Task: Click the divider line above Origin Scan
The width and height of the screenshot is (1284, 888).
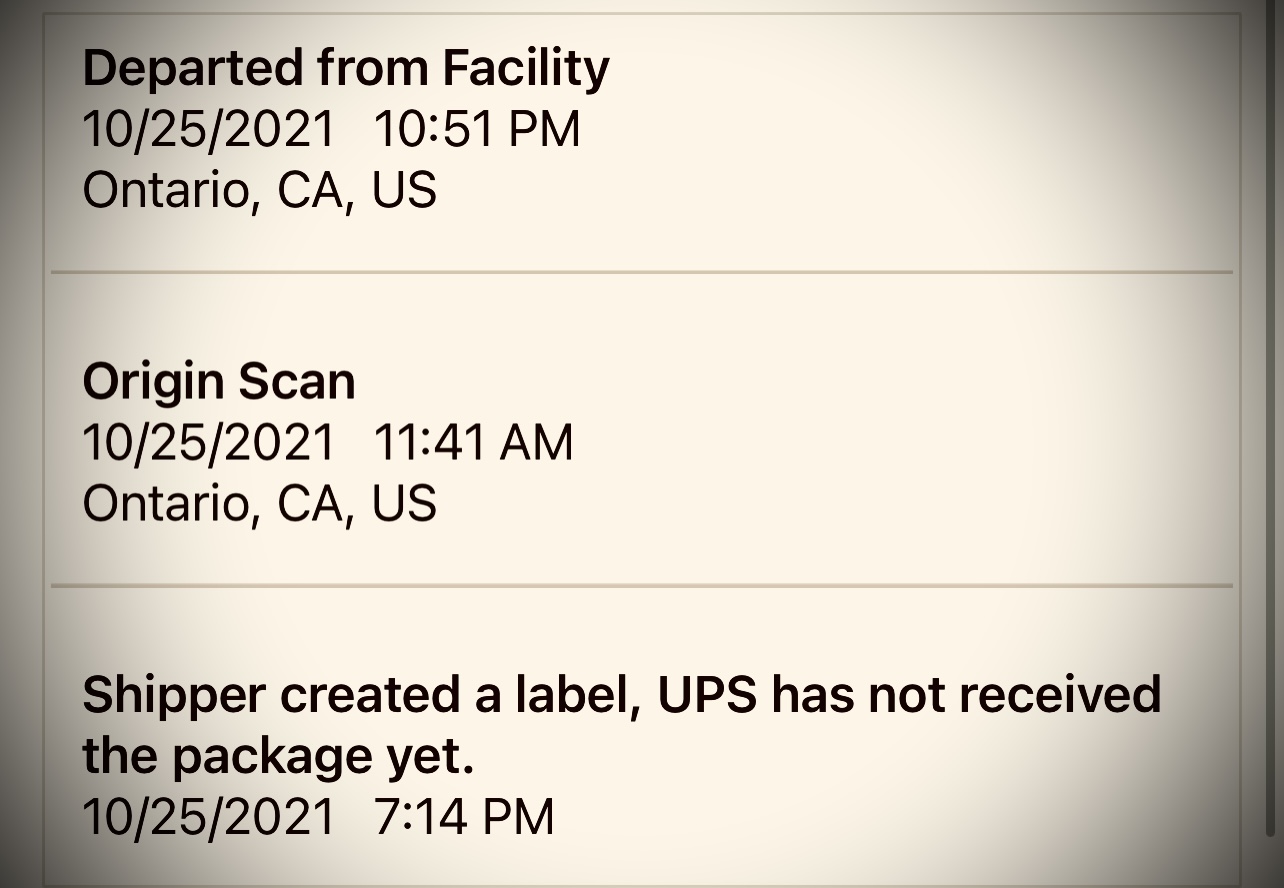Action: [642, 272]
